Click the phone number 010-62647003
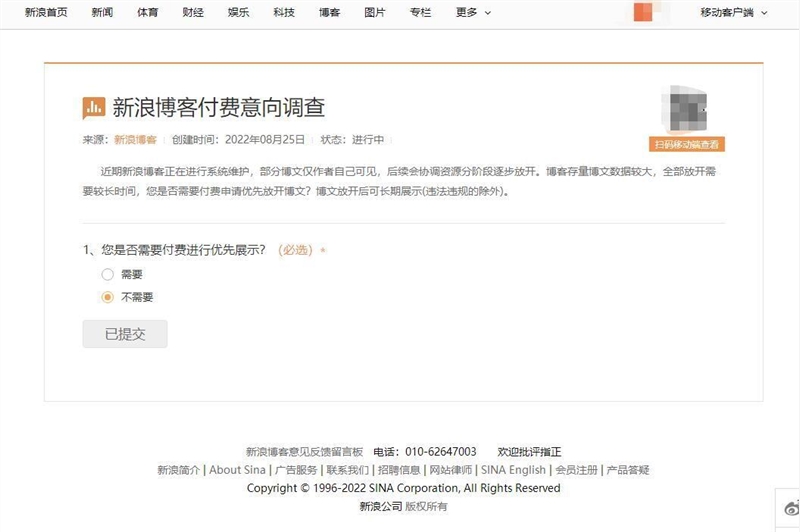 pyautogui.click(x=441, y=452)
